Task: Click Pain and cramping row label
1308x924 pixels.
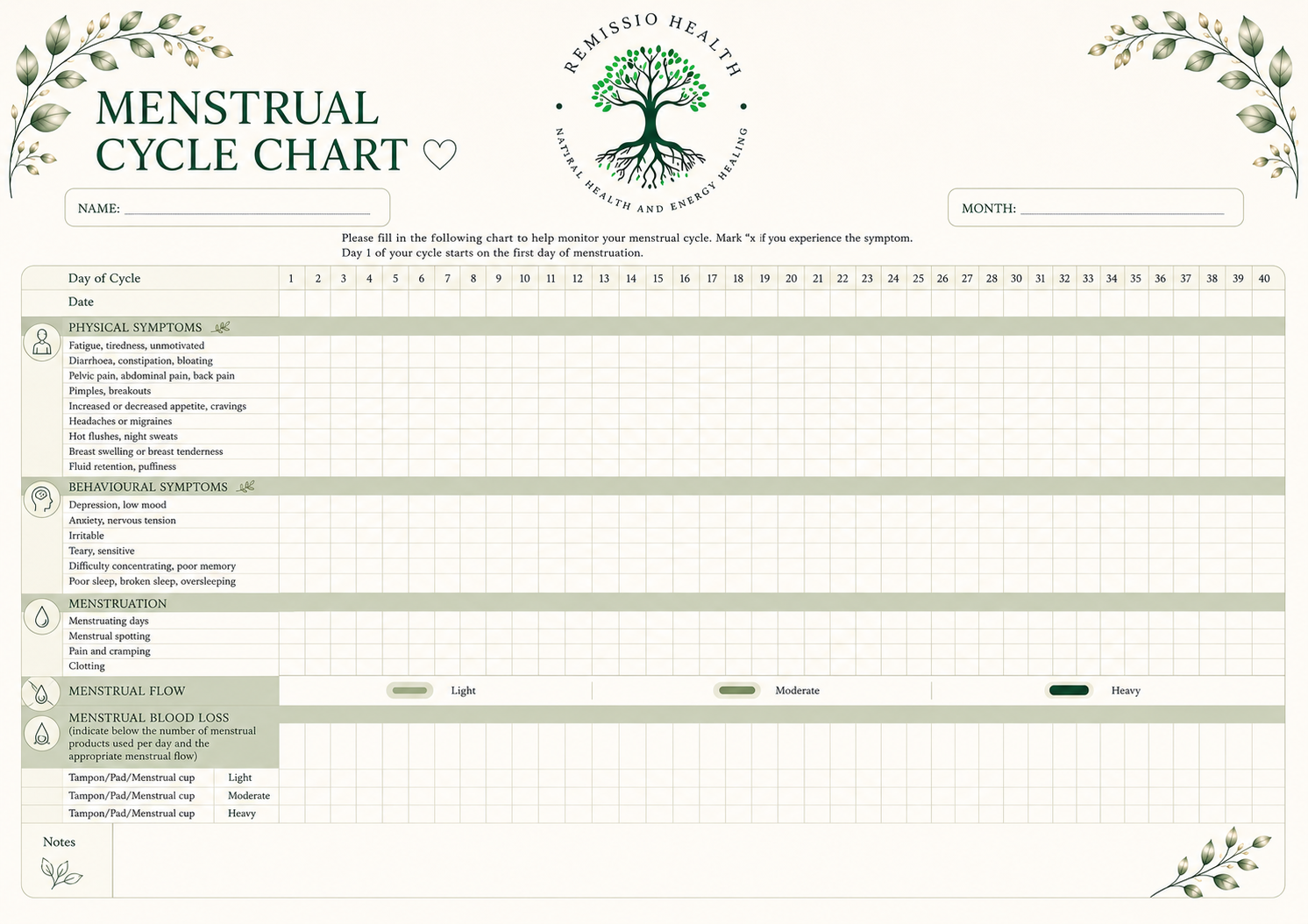Action: 110,650
